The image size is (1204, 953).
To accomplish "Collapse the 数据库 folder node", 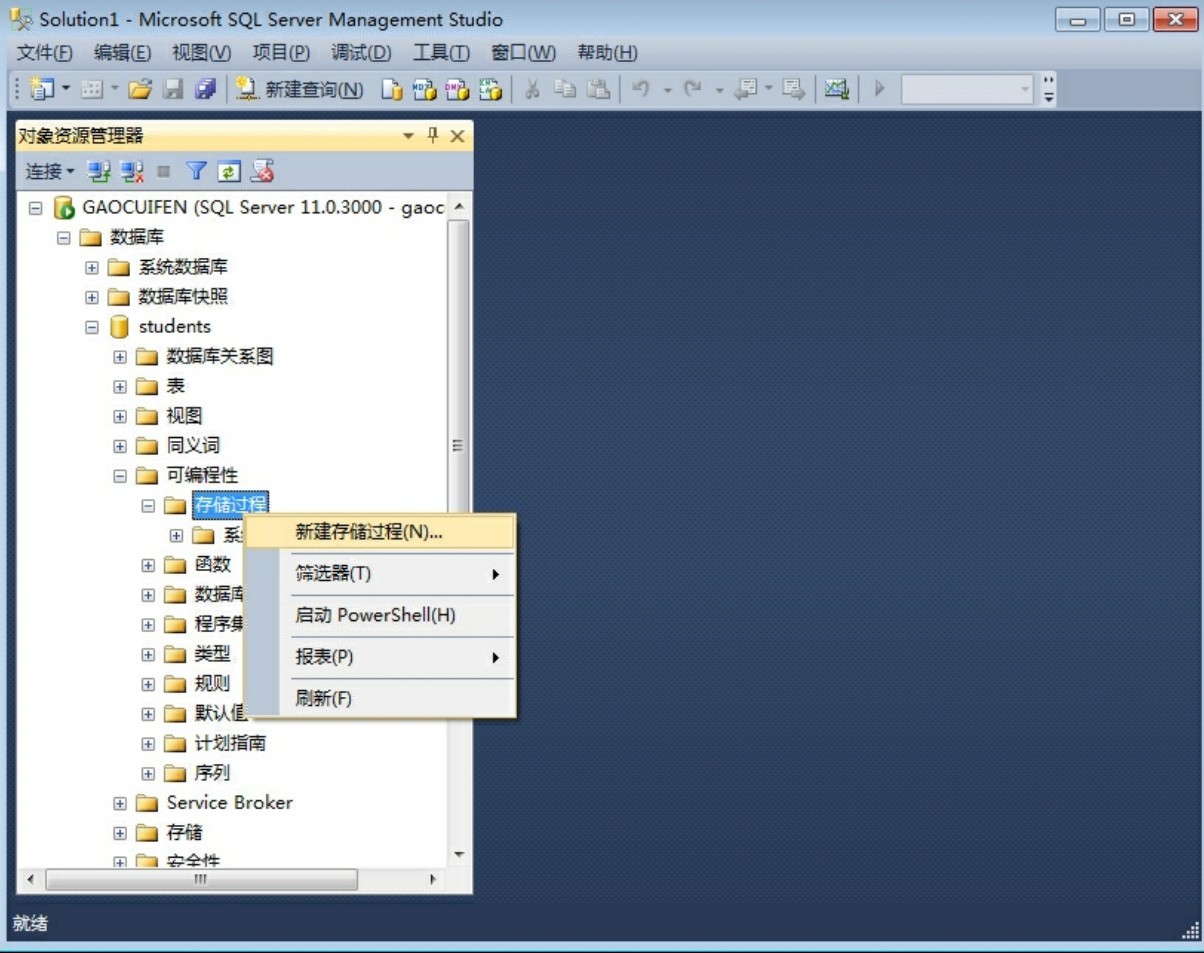I will 64,238.
